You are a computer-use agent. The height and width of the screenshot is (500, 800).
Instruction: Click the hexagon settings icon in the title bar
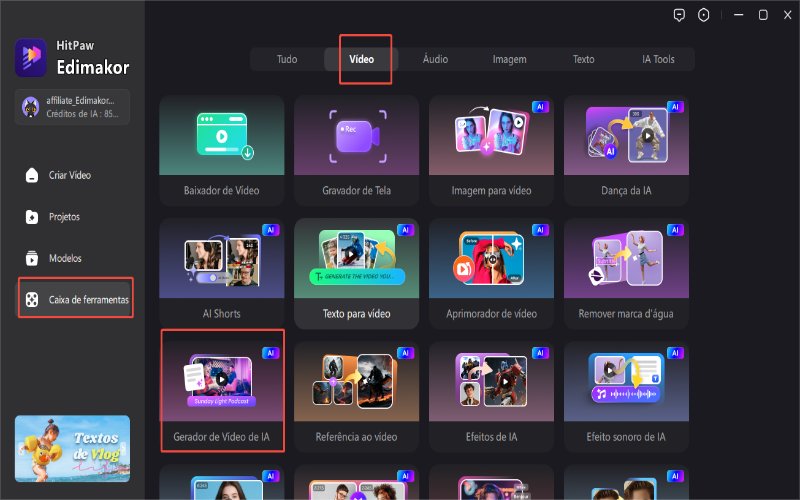[704, 15]
